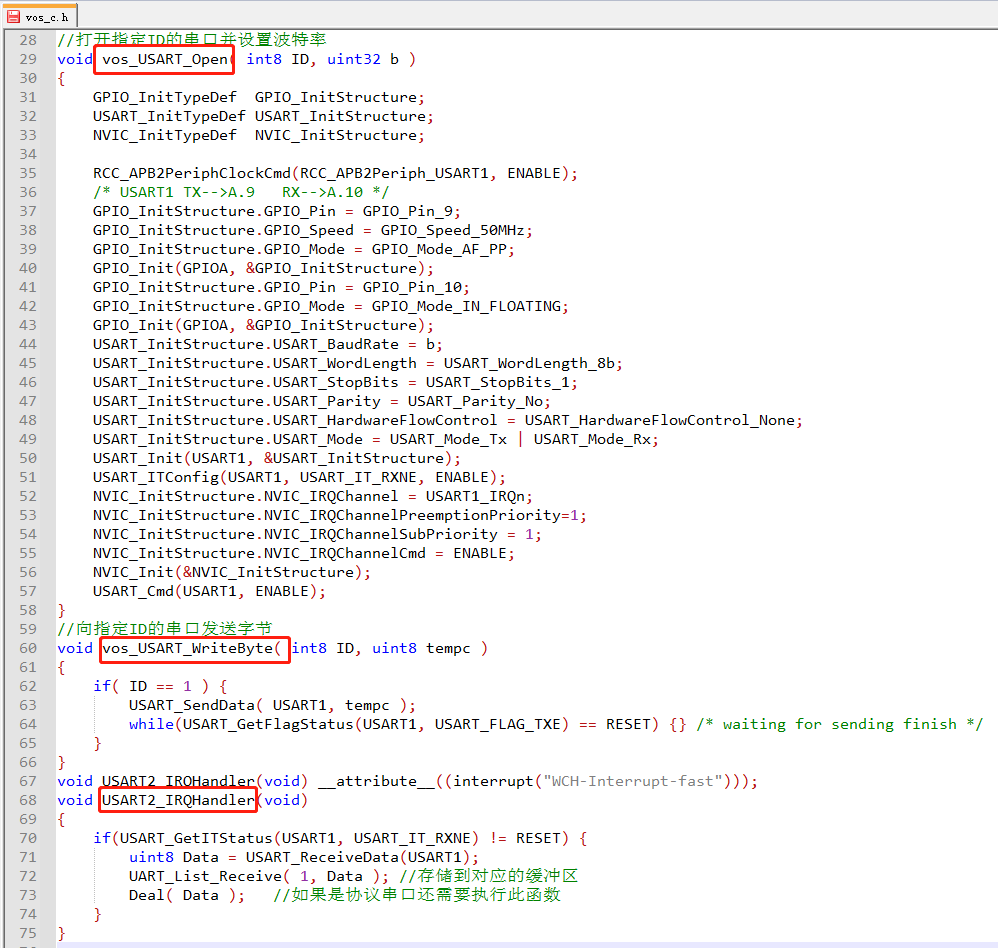Click USART_InitTypeDef on line 32
Image resolution: width=998 pixels, height=948 pixels.
point(169,117)
